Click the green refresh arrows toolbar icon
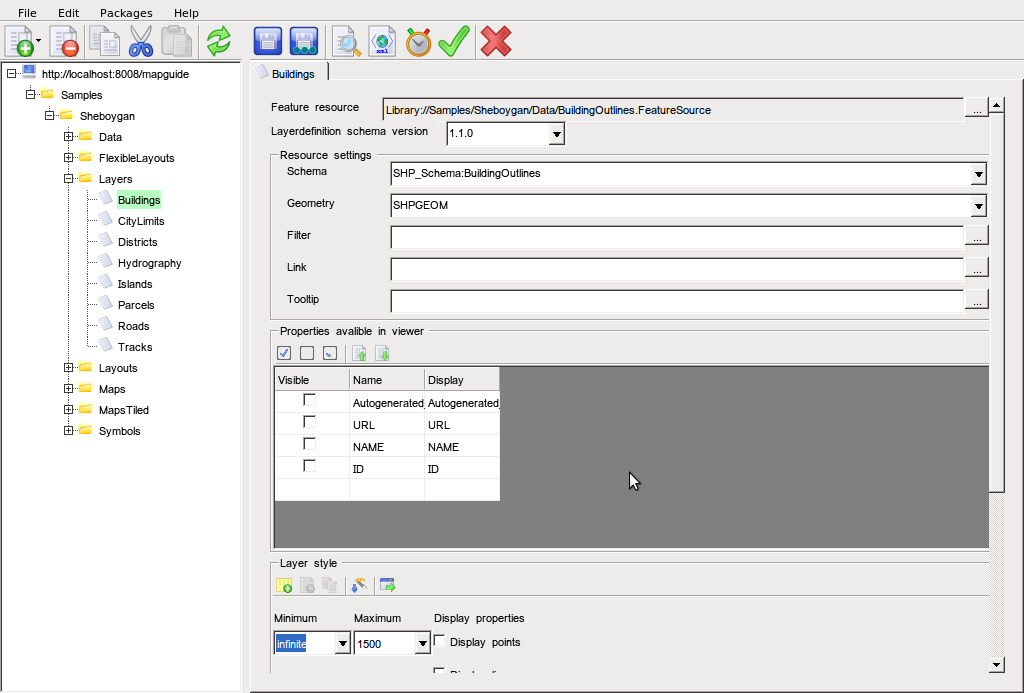The height and width of the screenshot is (693, 1024). click(x=218, y=41)
